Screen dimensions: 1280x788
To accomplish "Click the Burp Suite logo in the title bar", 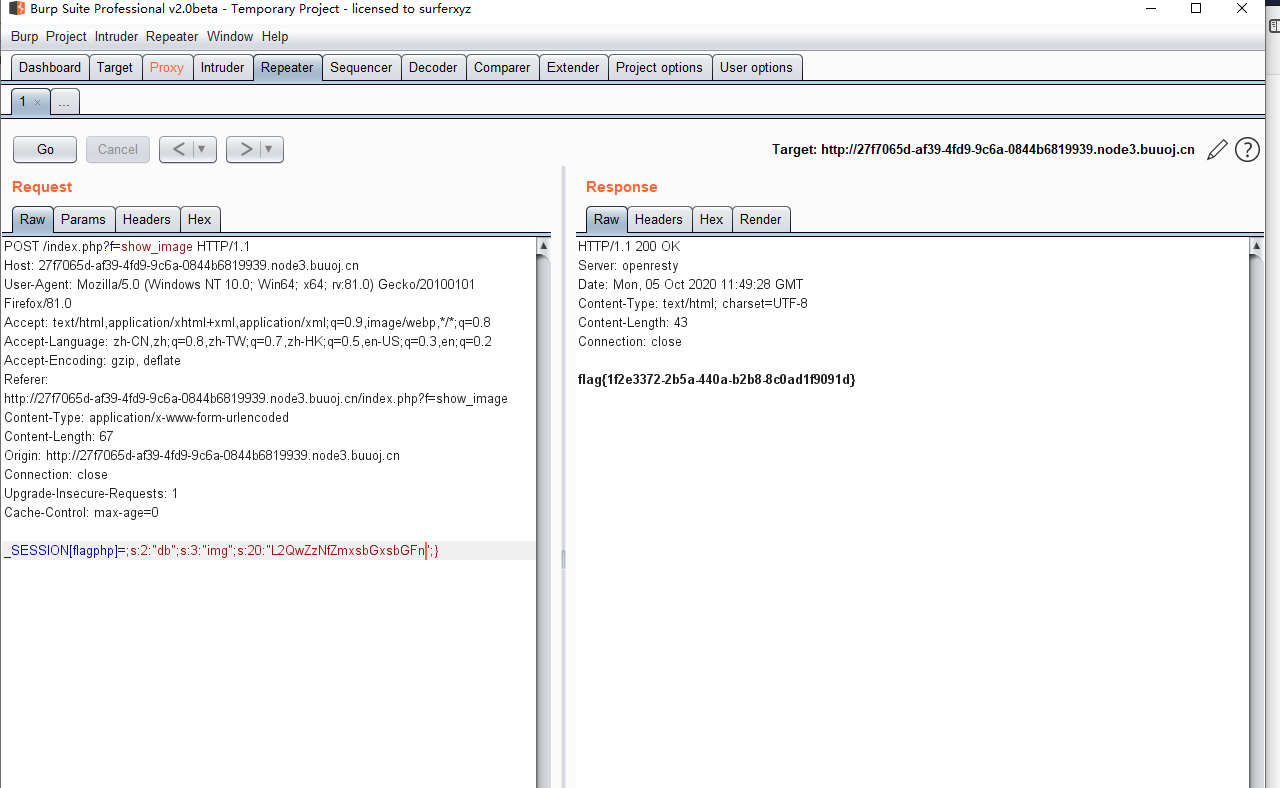I will (x=16, y=9).
